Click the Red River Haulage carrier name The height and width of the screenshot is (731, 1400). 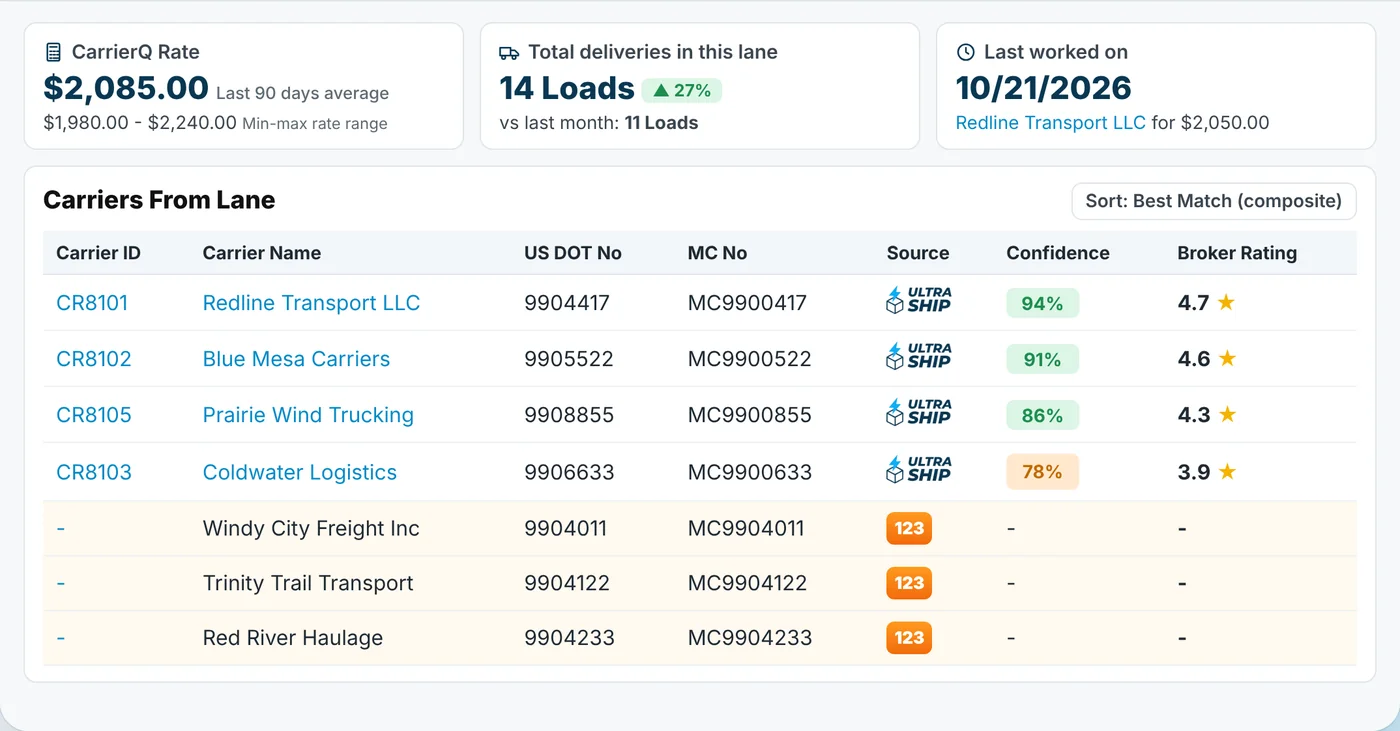(x=293, y=638)
